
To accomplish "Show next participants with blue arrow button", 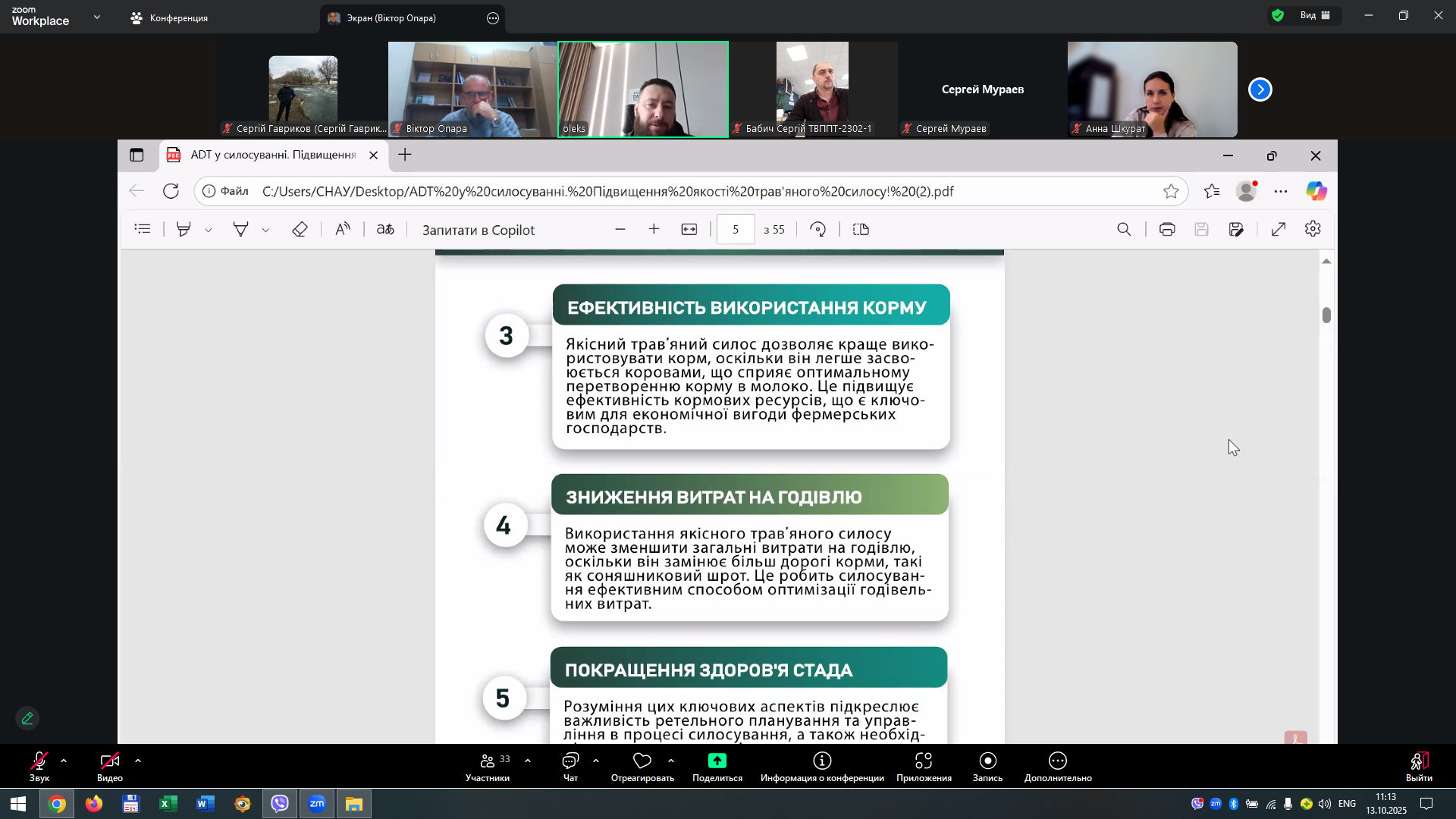I will [1260, 89].
